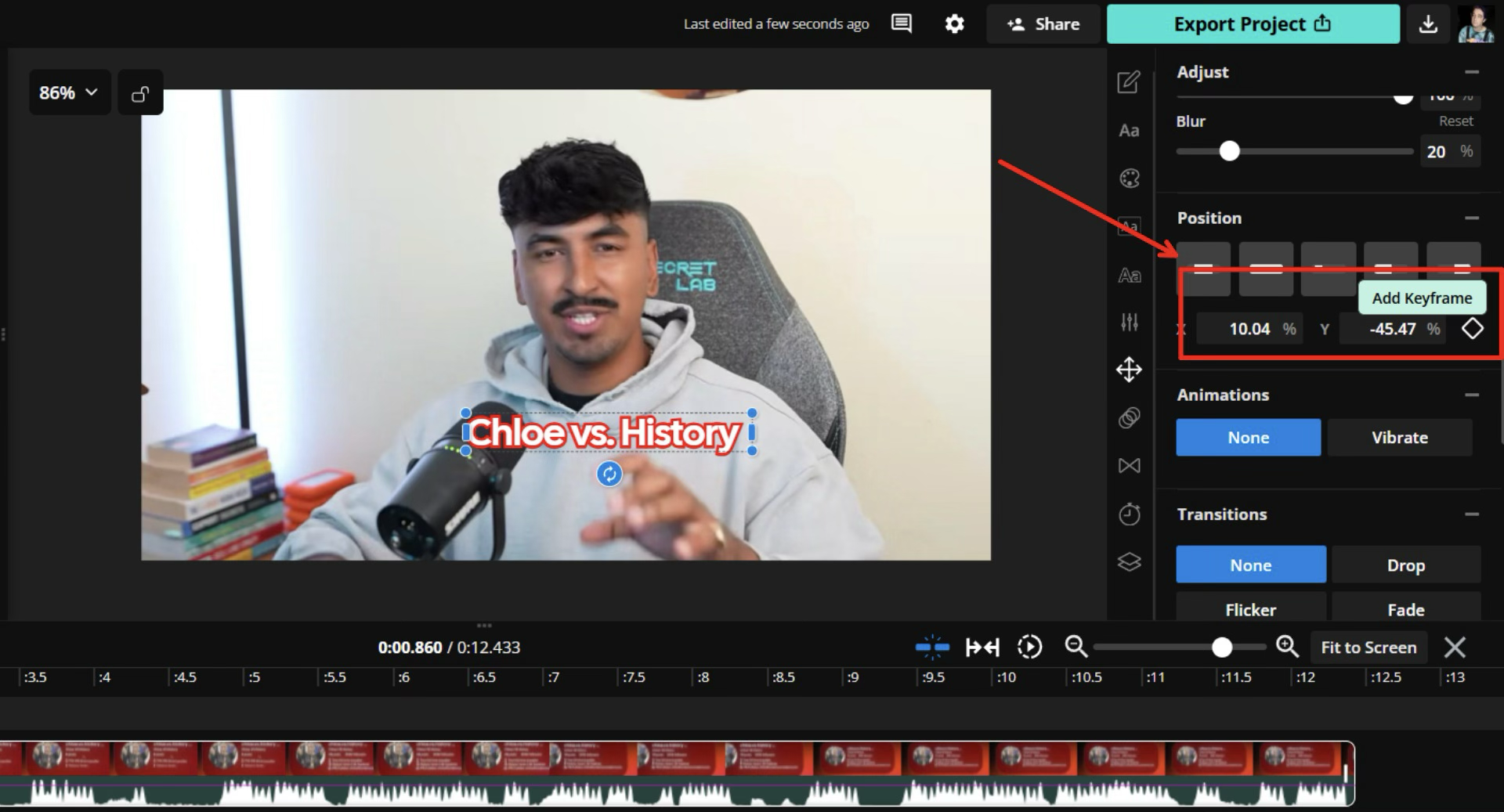This screenshot has height=812, width=1504.
Task: Zoom in the timeline
Action: pyautogui.click(x=1287, y=647)
